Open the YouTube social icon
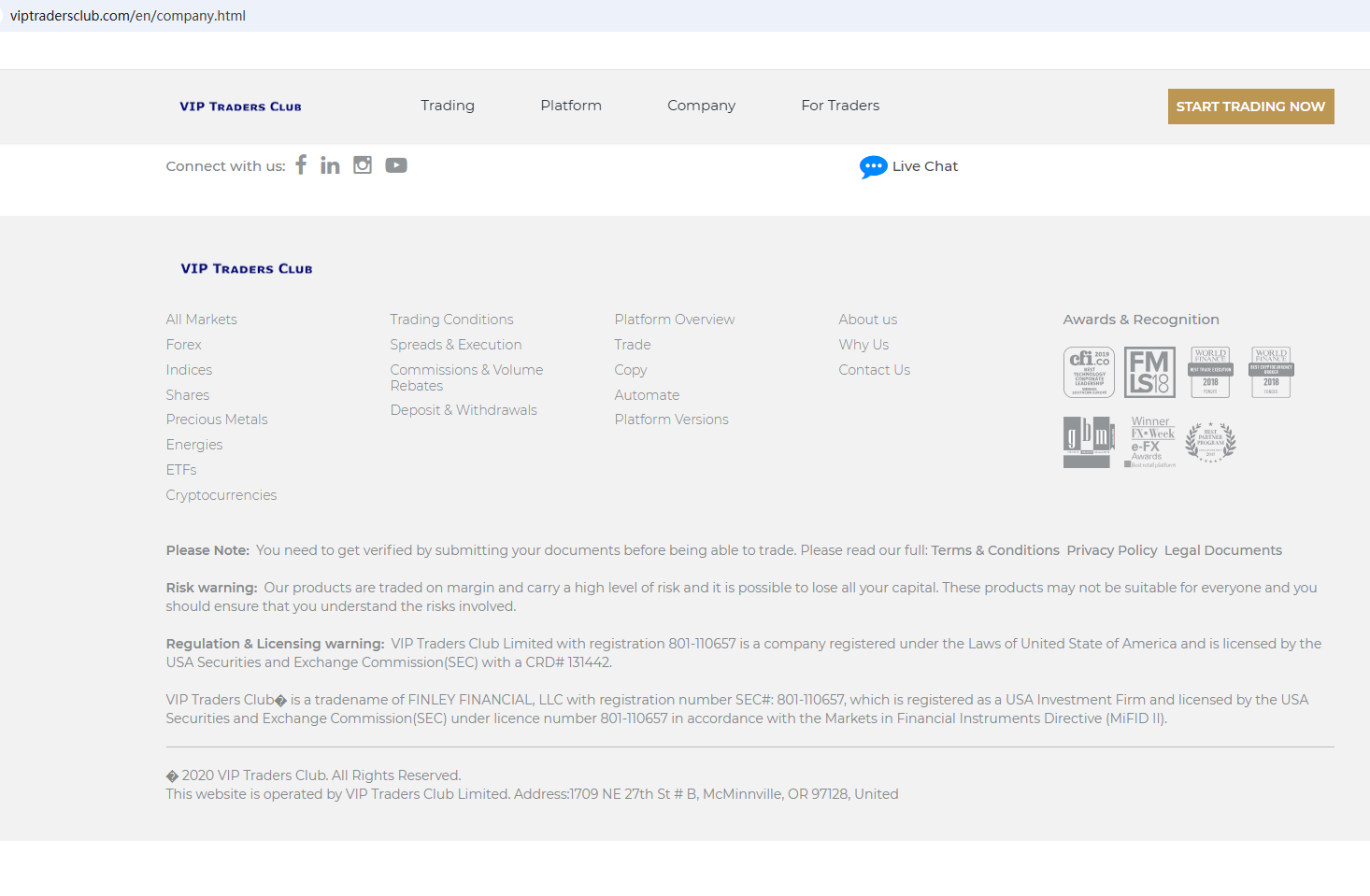The width and height of the screenshot is (1370, 896). [396, 165]
